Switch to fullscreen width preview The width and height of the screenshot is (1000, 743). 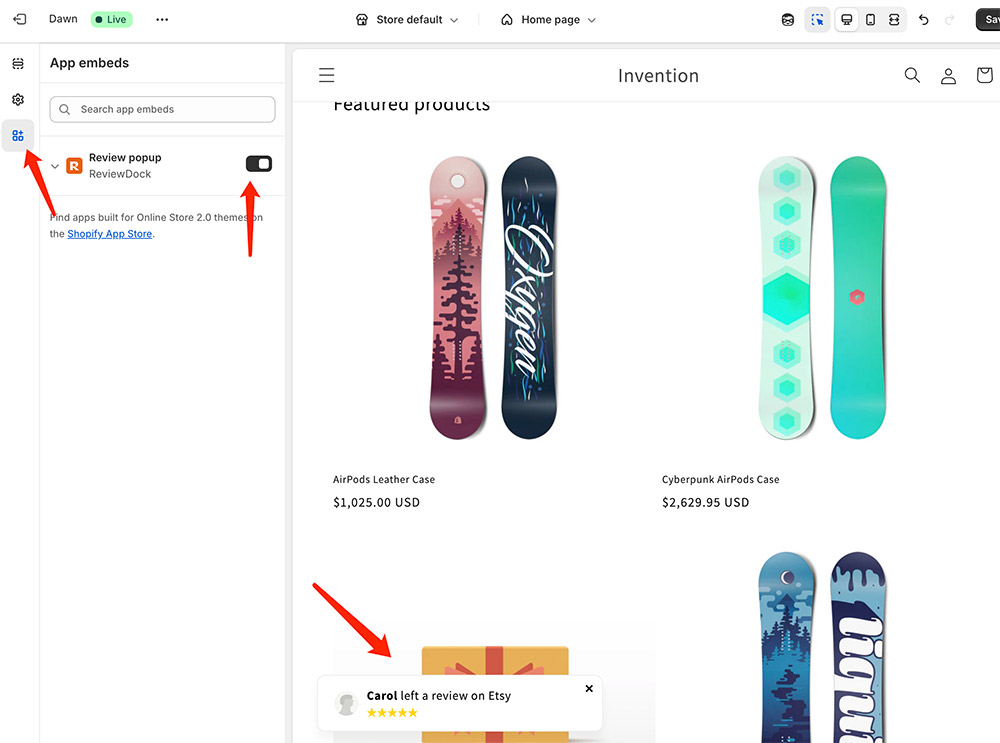[x=894, y=20]
